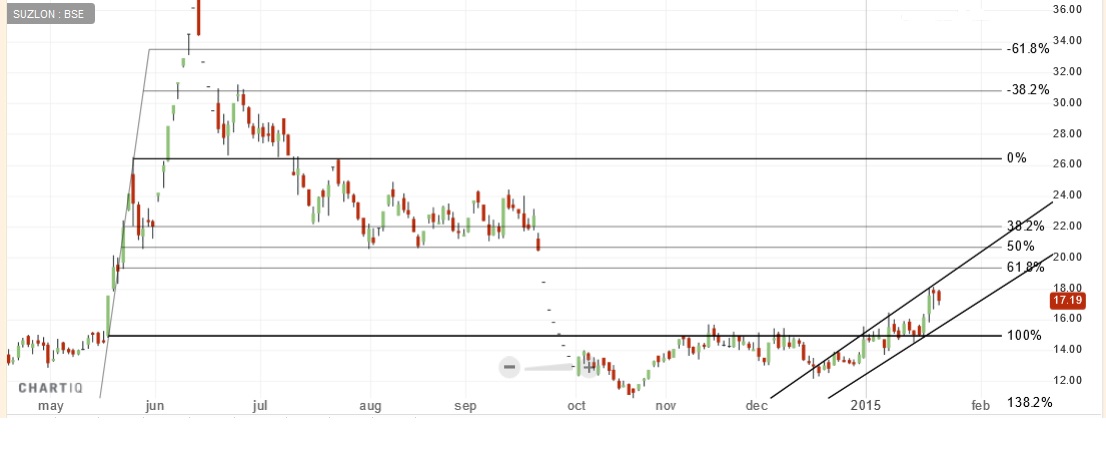This screenshot has height=460, width=1106.
Task: Click the 138.2% Fibonacci level label
Action: pos(1031,402)
